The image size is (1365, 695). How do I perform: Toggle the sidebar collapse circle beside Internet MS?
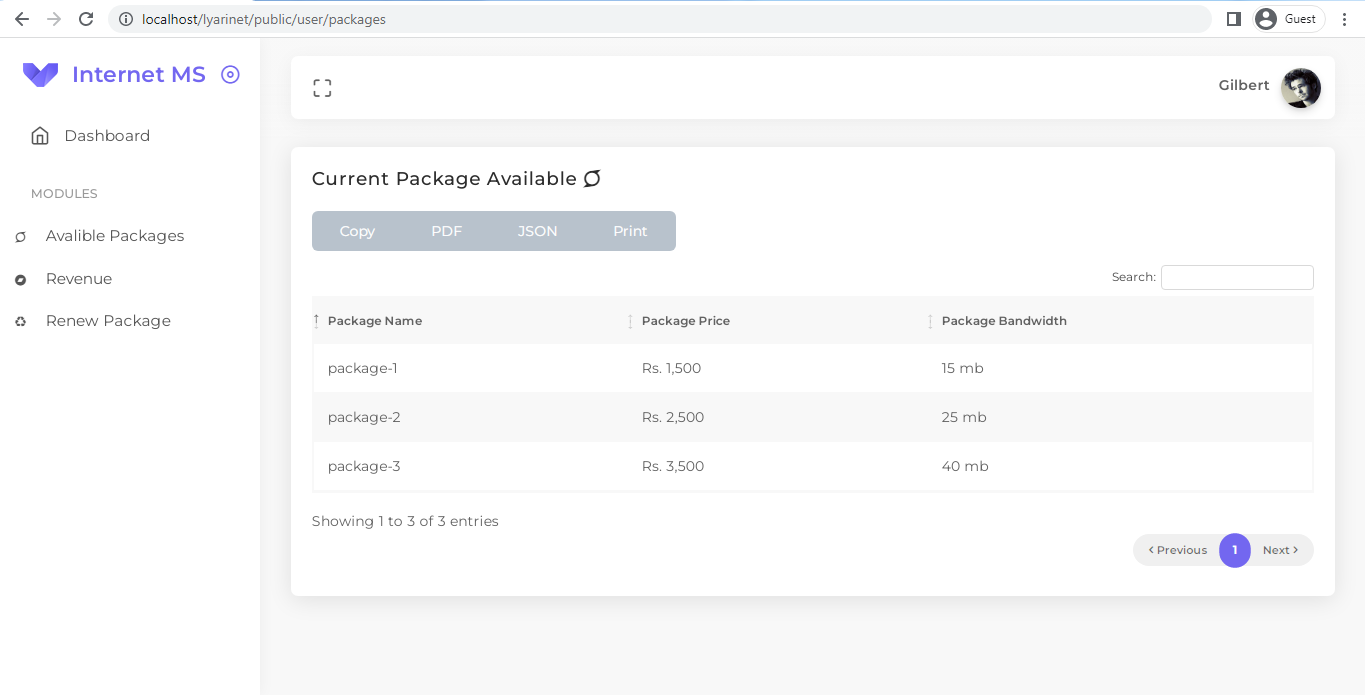[x=231, y=74]
